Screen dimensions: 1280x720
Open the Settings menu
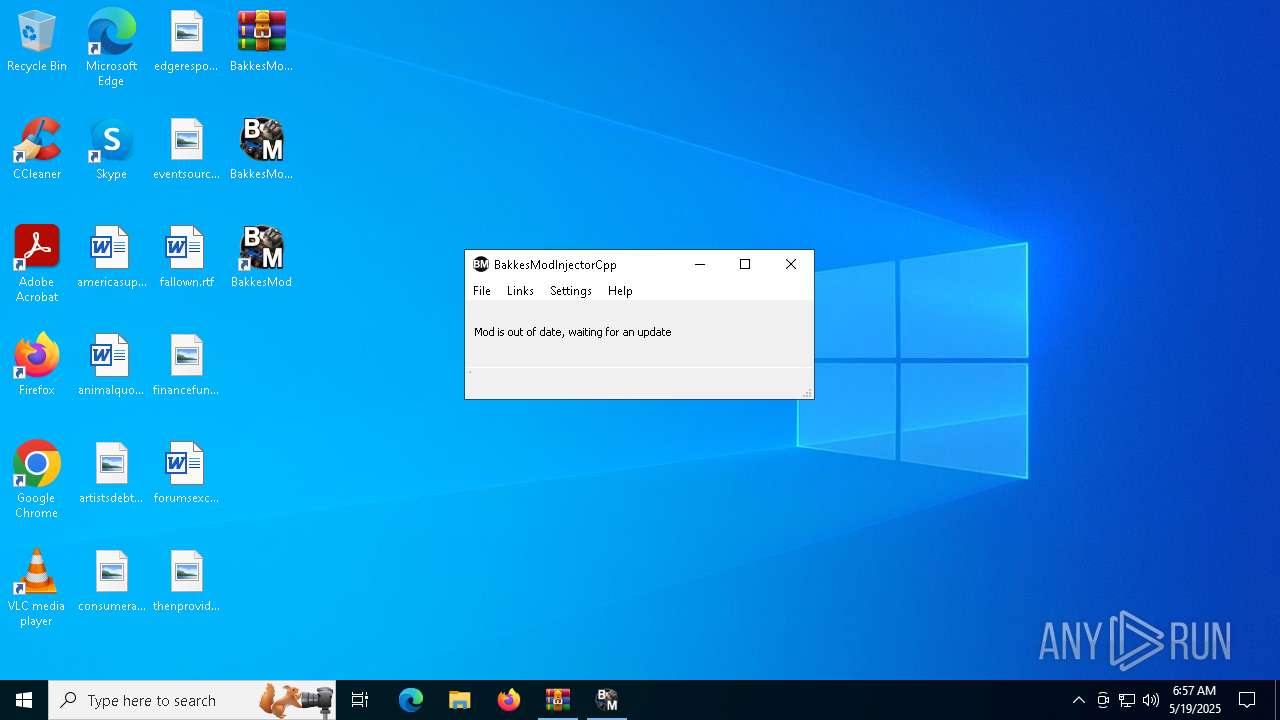tap(571, 291)
